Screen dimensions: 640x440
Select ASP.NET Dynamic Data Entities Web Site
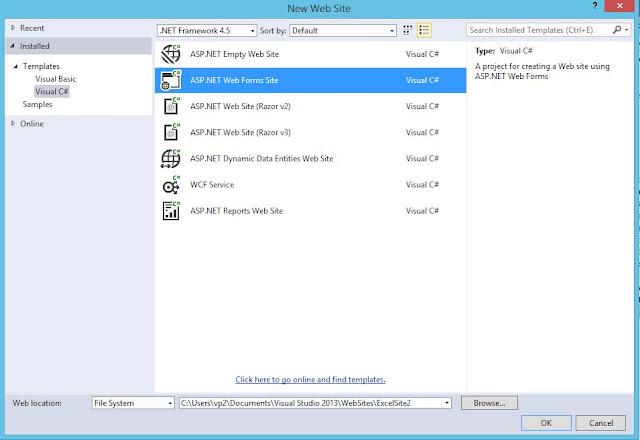[310, 158]
